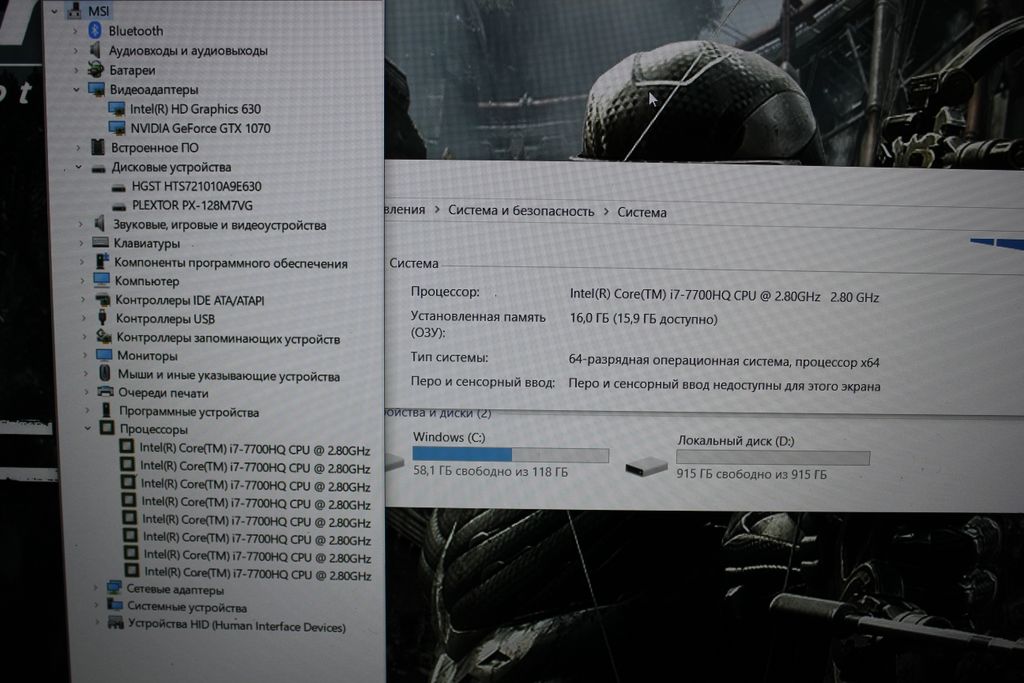Viewport: 1024px width, 683px height.
Task: Click the Система breadcrumb item
Action: (642, 212)
